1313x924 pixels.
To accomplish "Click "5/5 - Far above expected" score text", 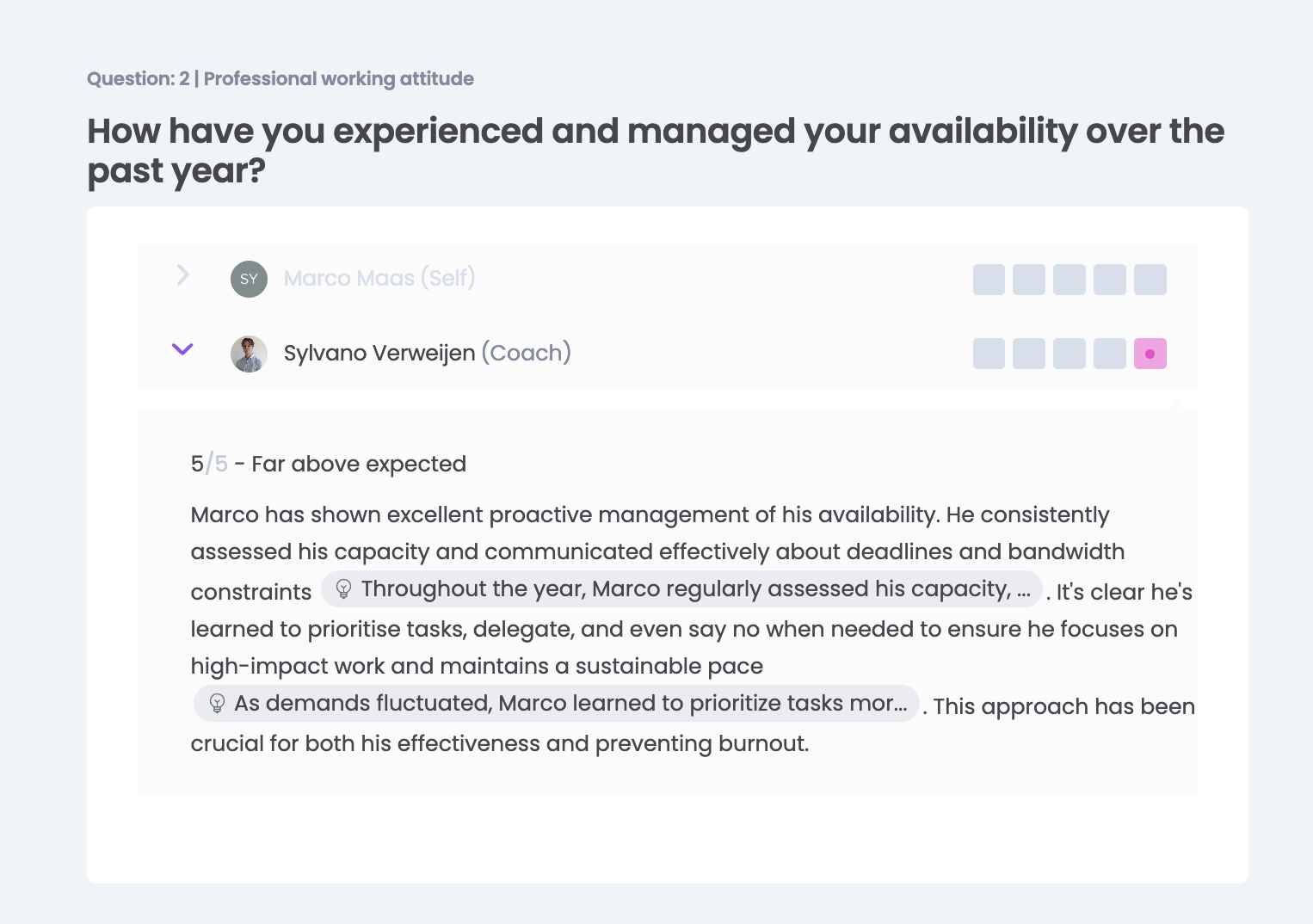I will point(328,464).
